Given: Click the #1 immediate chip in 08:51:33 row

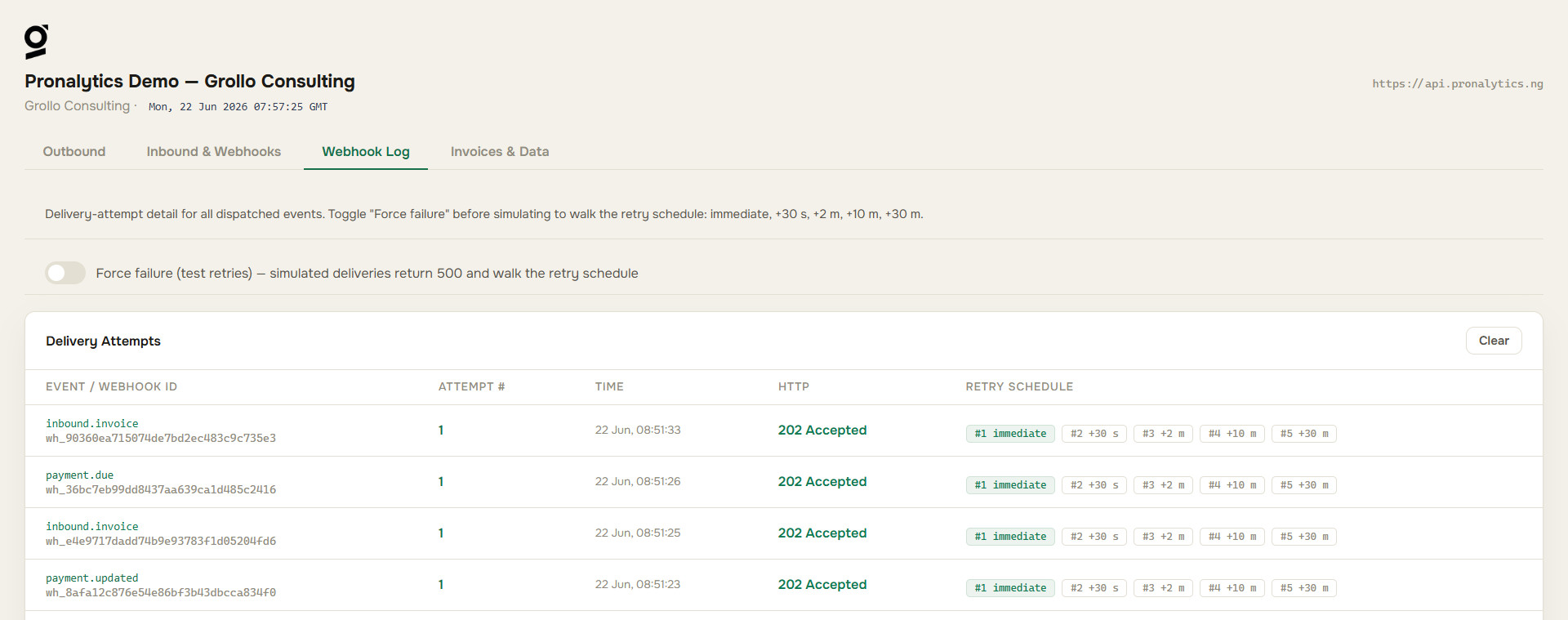Looking at the screenshot, I should click(x=1010, y=434).
